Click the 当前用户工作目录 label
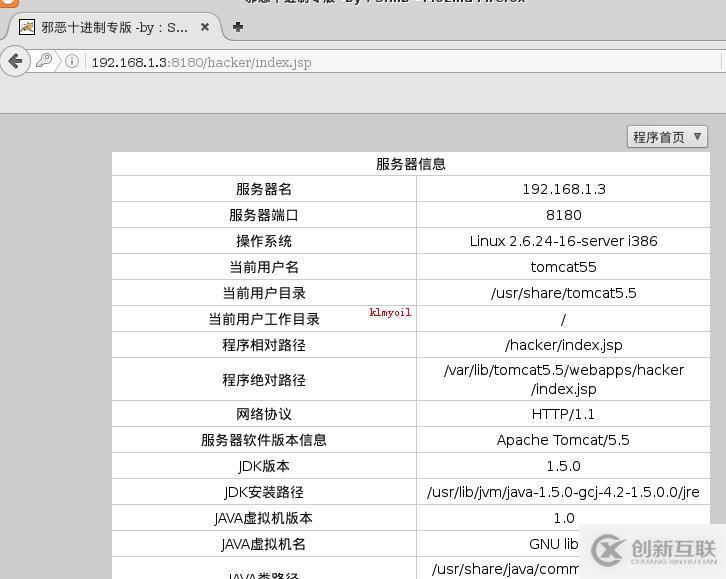726x579 pixels. coord(264,319)
